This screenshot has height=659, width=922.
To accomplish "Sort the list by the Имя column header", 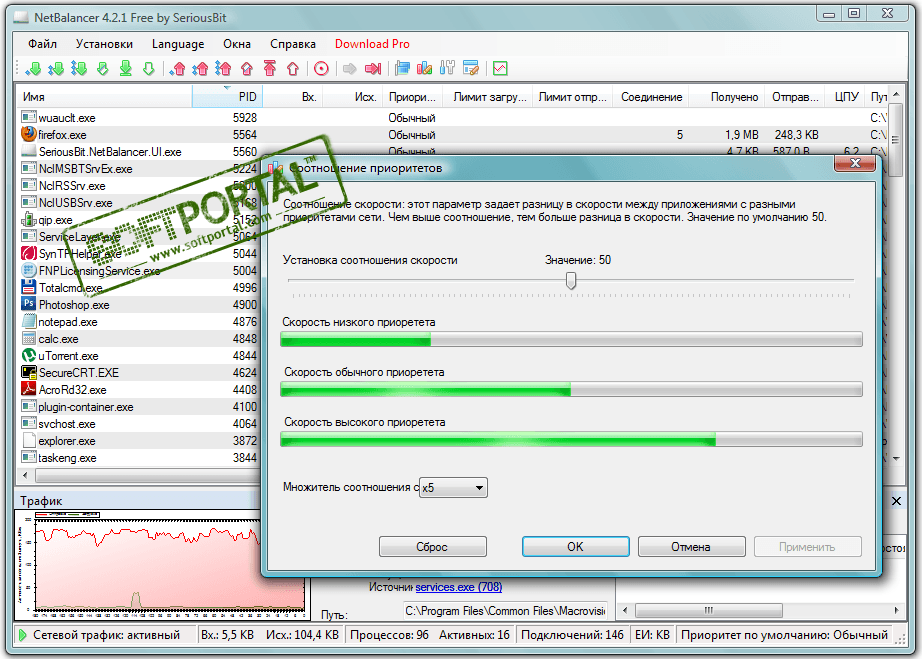I will [104, 97].
